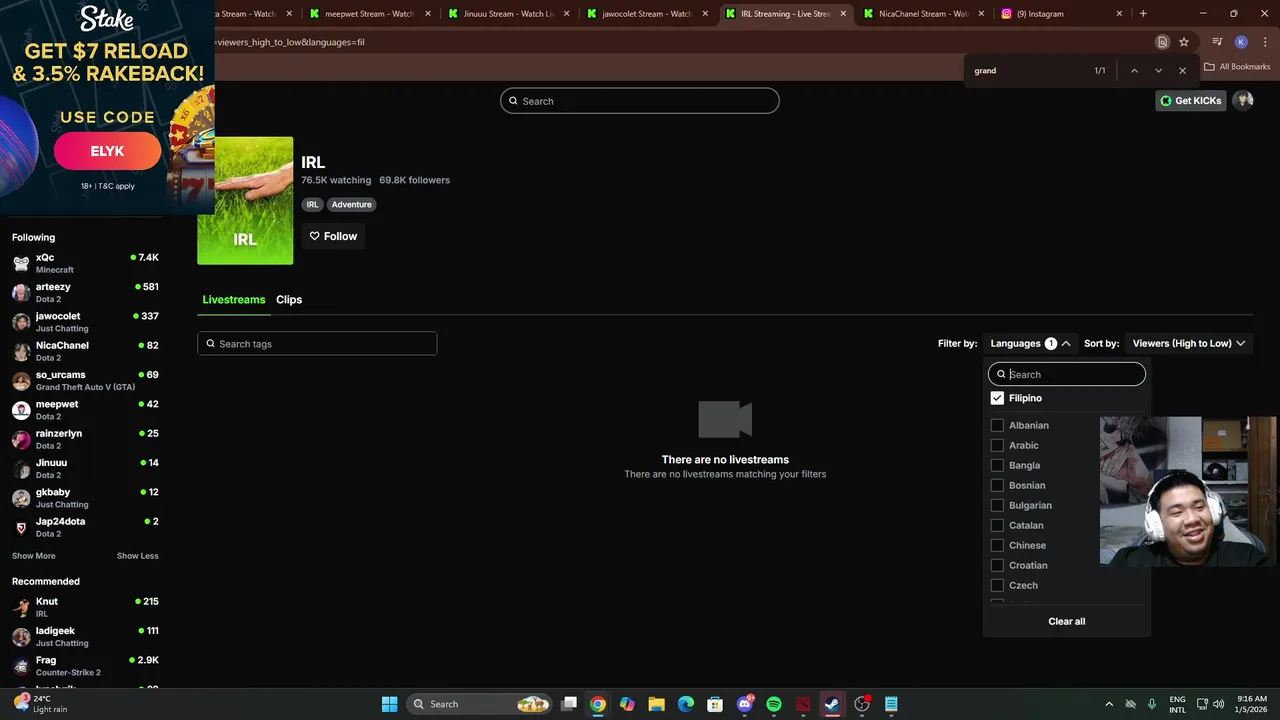
Task: Open NicaChanel channel in Following list
Action: [x=85, y=351]
